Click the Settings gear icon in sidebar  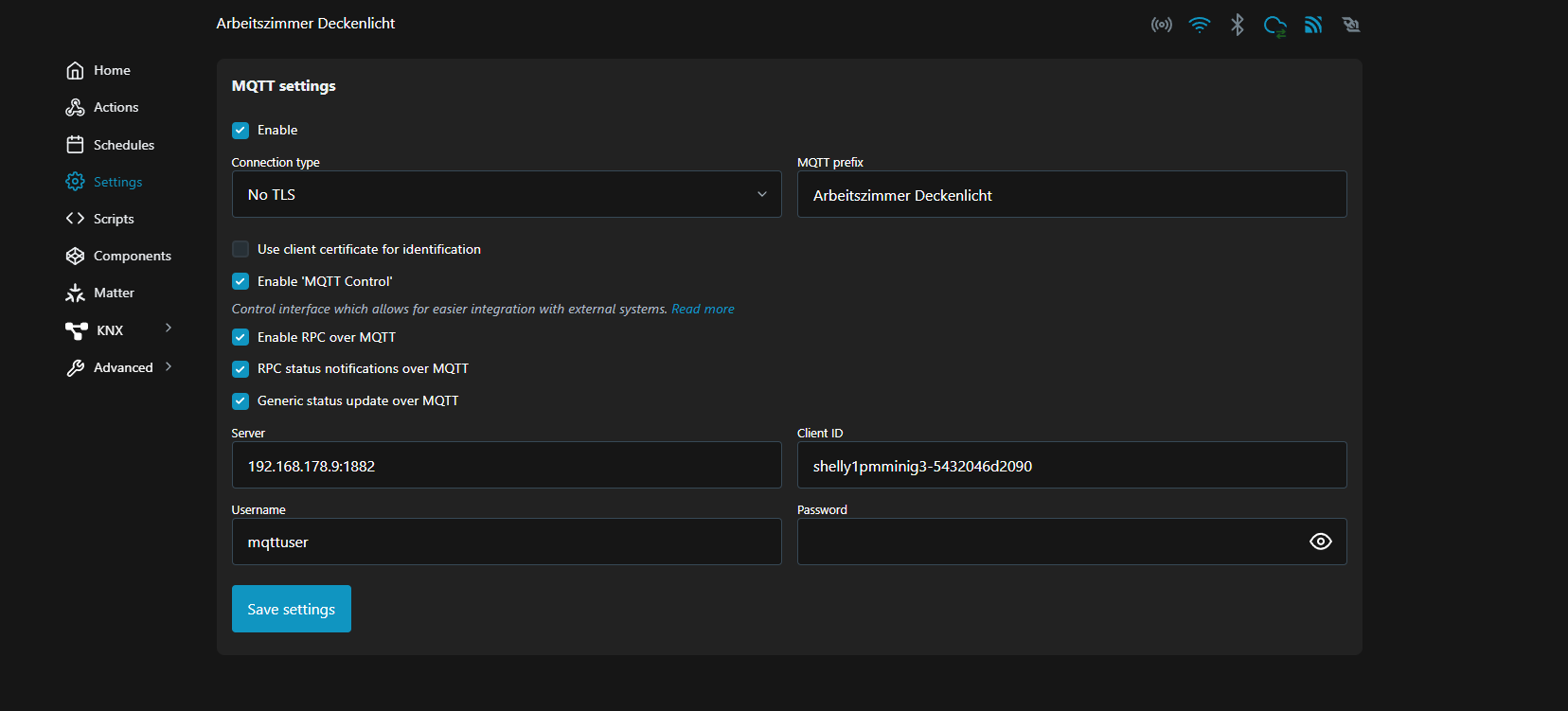point(75,182)
